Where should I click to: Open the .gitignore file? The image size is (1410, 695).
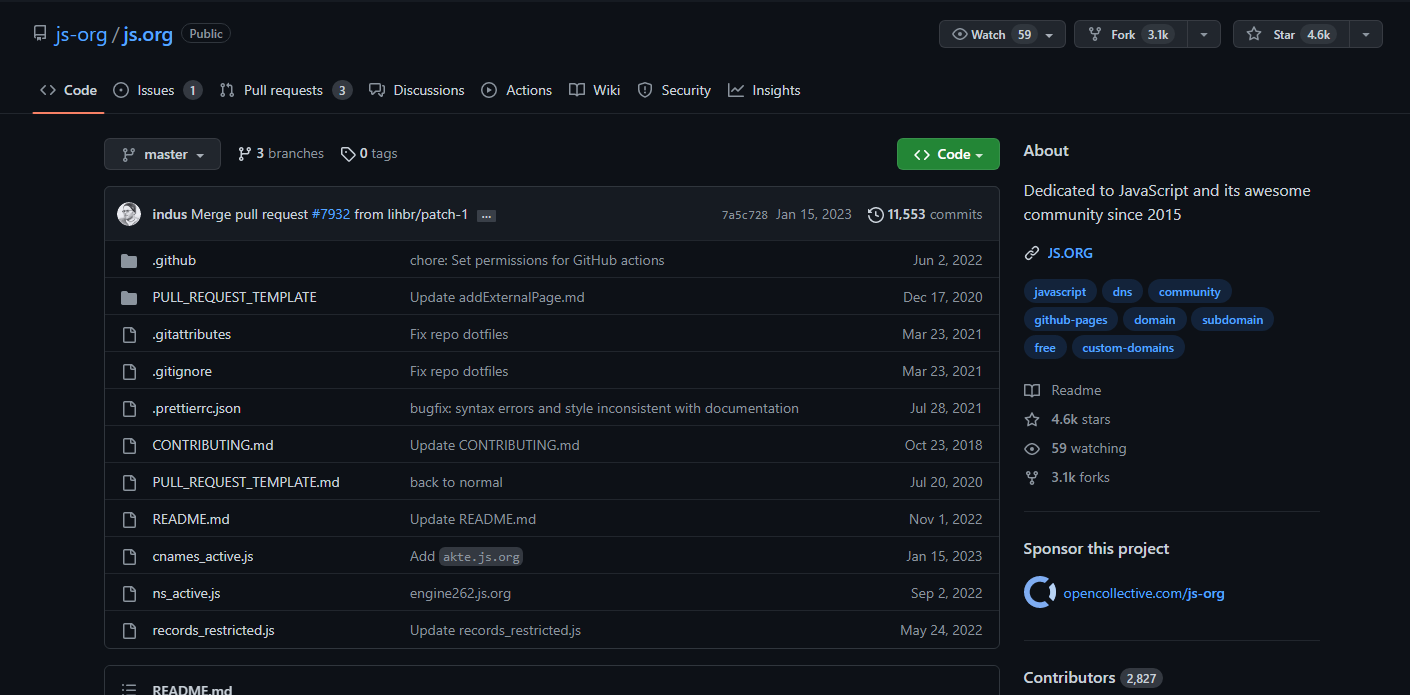coord(182,371)
